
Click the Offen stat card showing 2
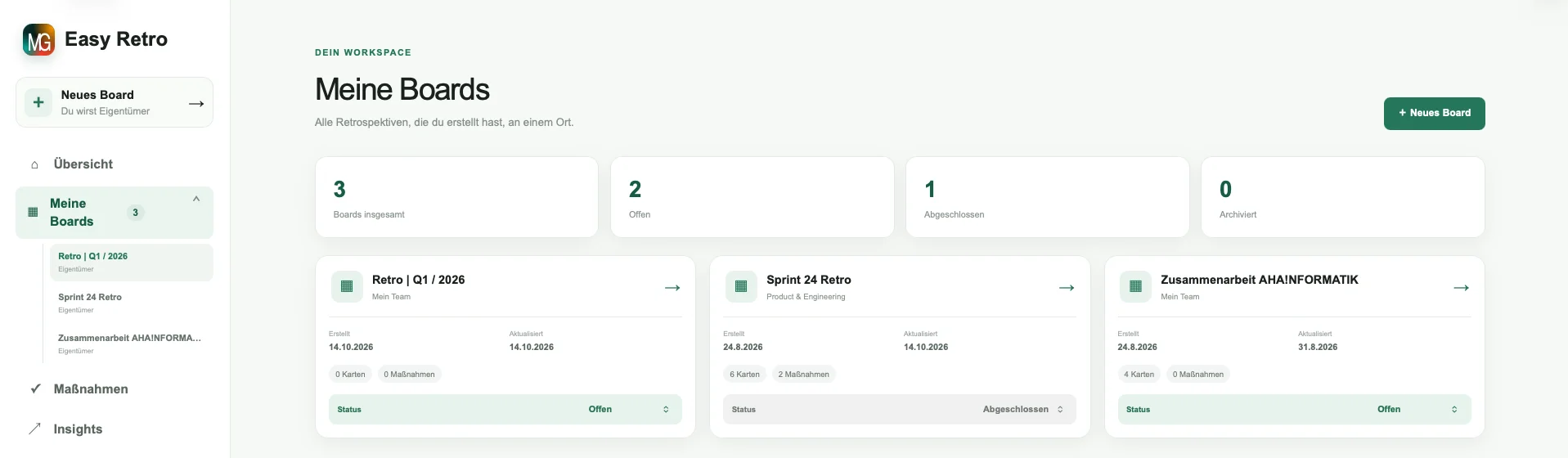752,197
